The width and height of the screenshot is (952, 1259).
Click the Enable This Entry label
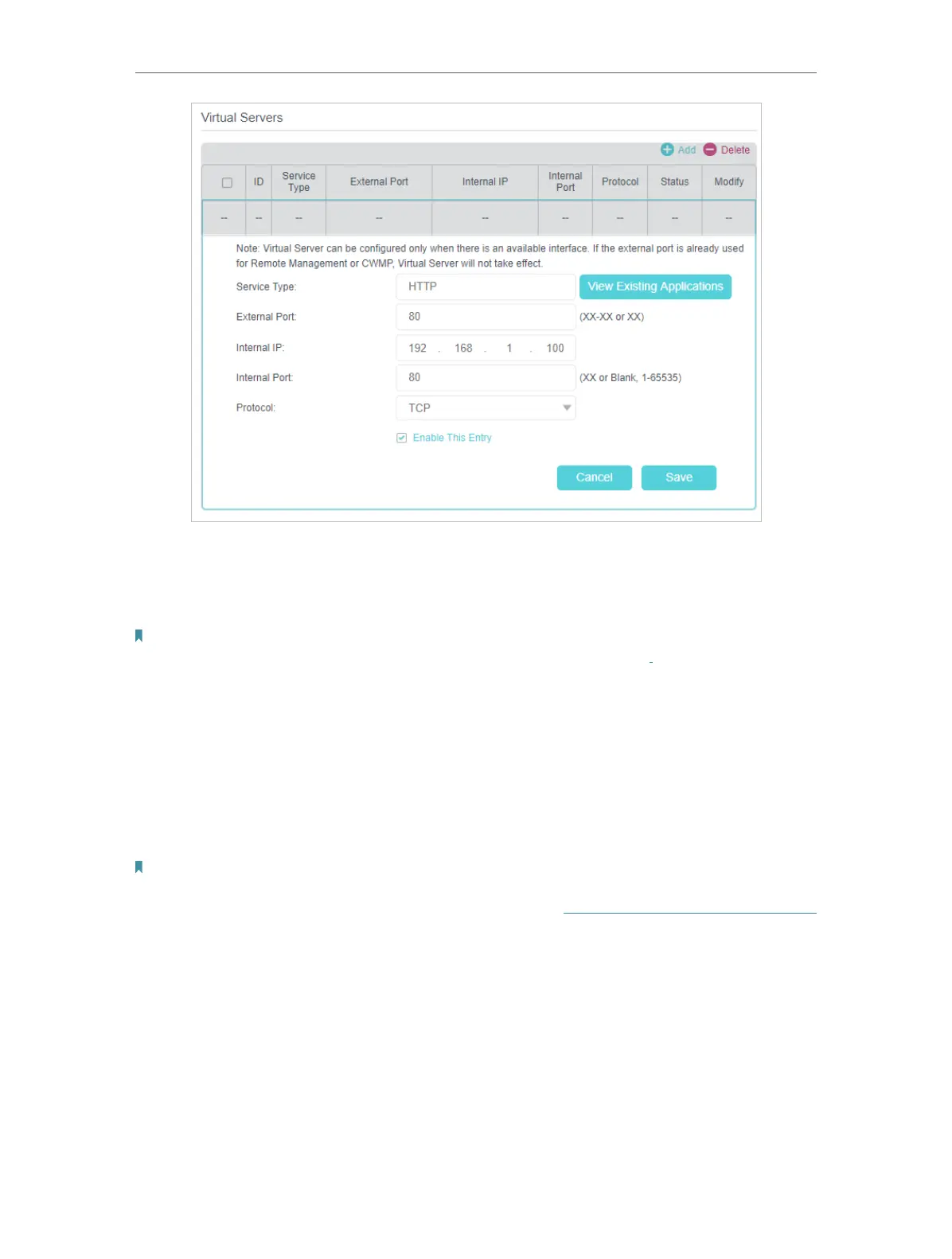[452, 438]
